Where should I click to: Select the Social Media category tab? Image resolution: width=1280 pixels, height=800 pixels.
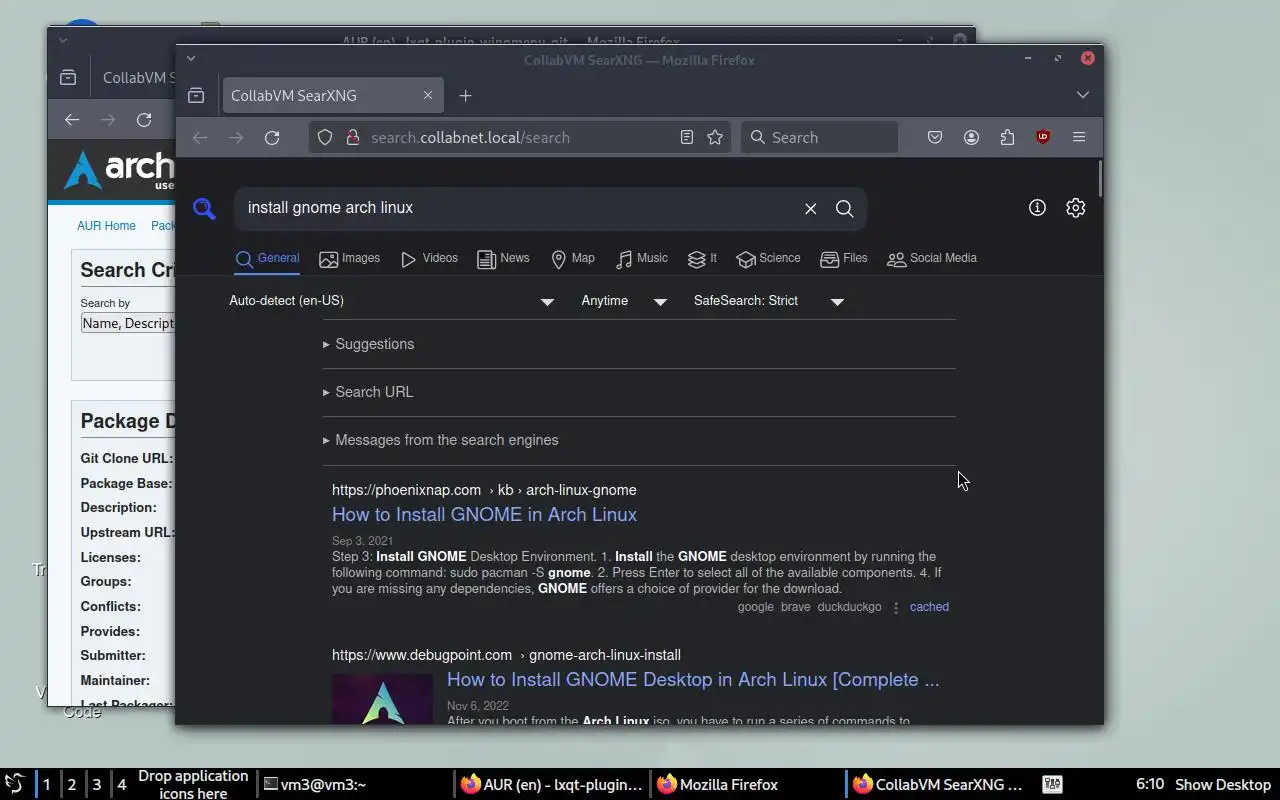(932, 258)
